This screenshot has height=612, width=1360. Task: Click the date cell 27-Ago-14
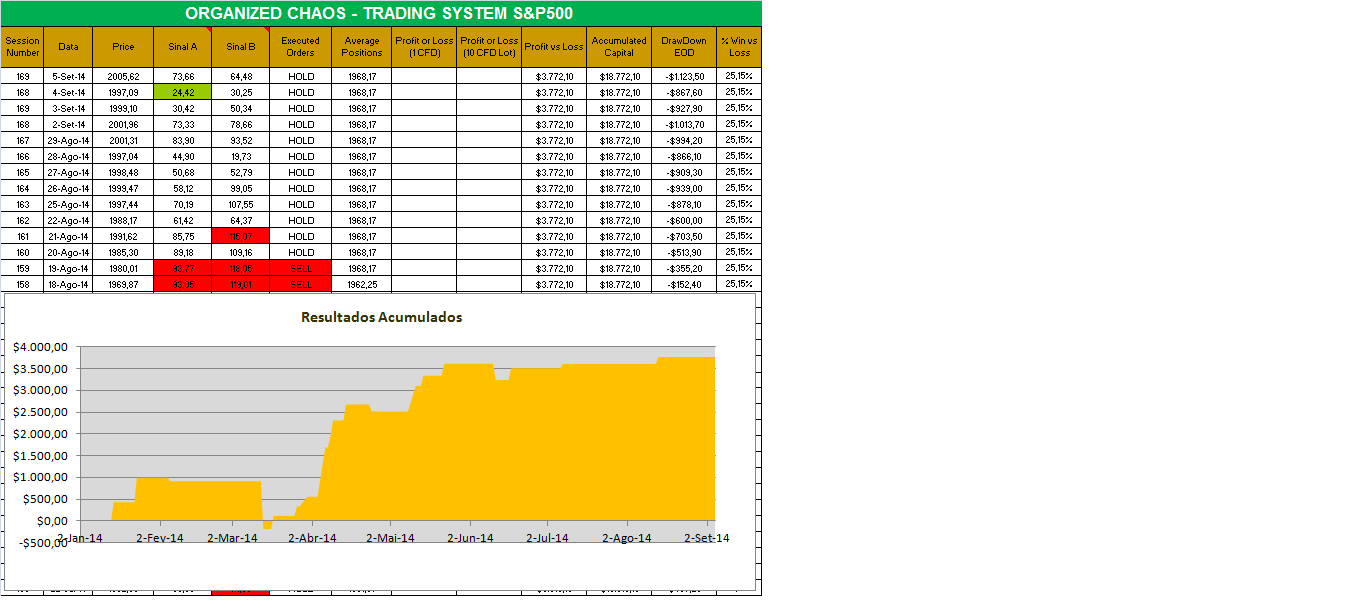pos(69,172)
